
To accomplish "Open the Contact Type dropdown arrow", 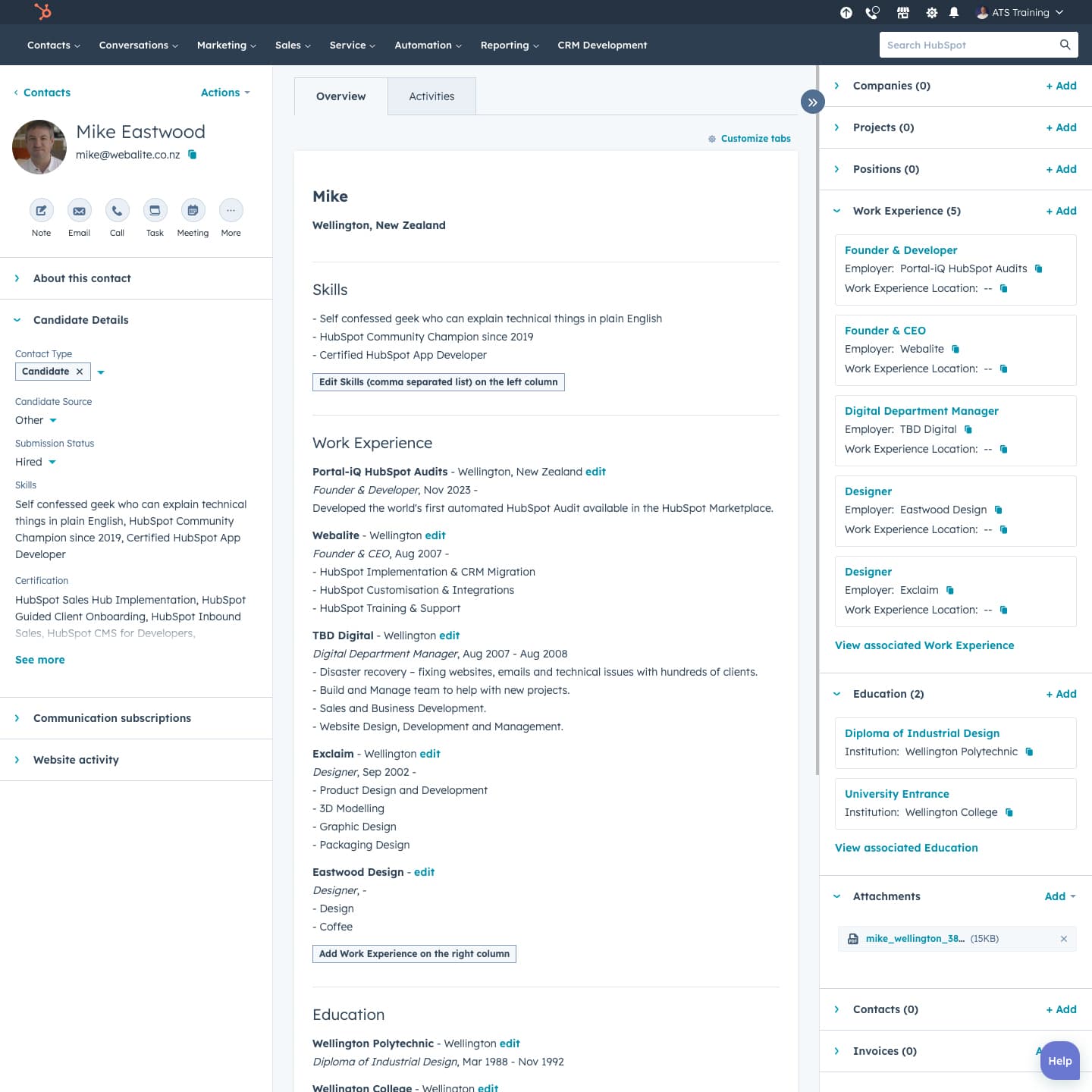I will [101, 372].
